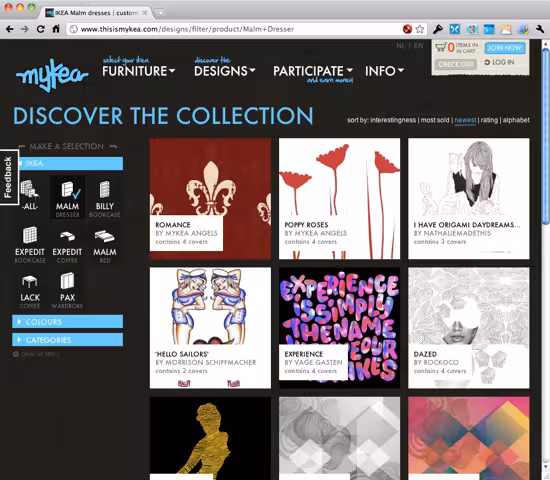Expand the CATEGORIES filter section

tap(68, 340)
